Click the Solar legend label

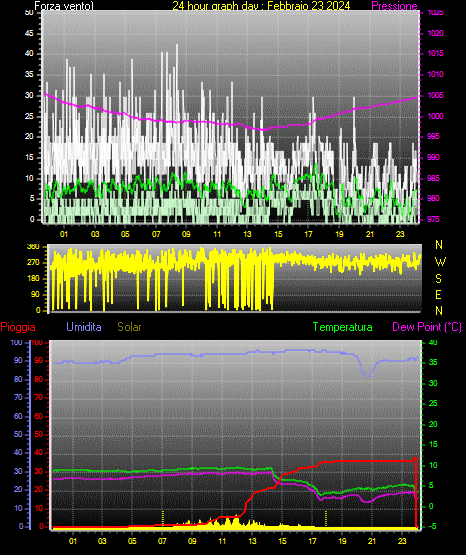(129, 327)
